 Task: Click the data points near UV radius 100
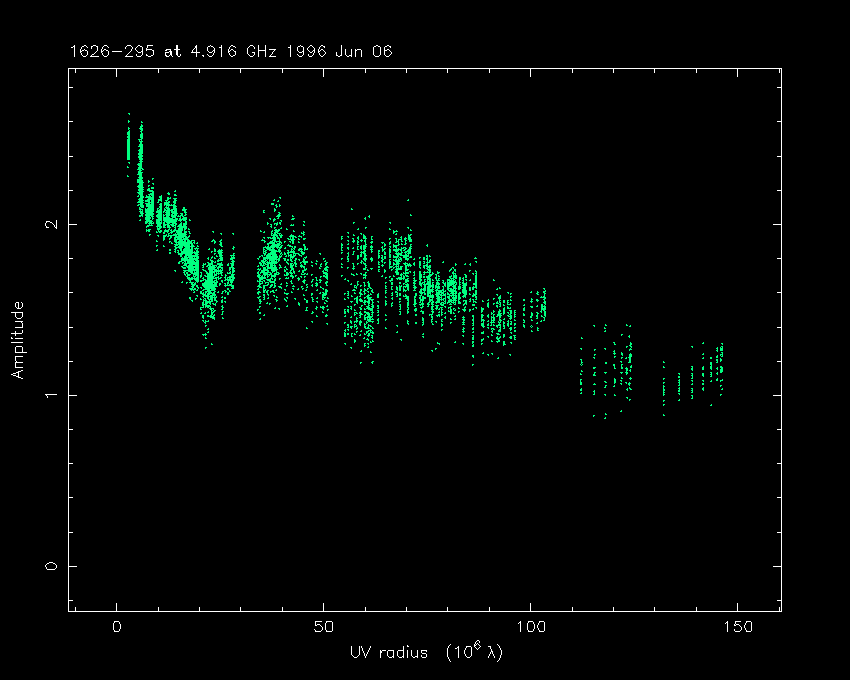point(537,307)
